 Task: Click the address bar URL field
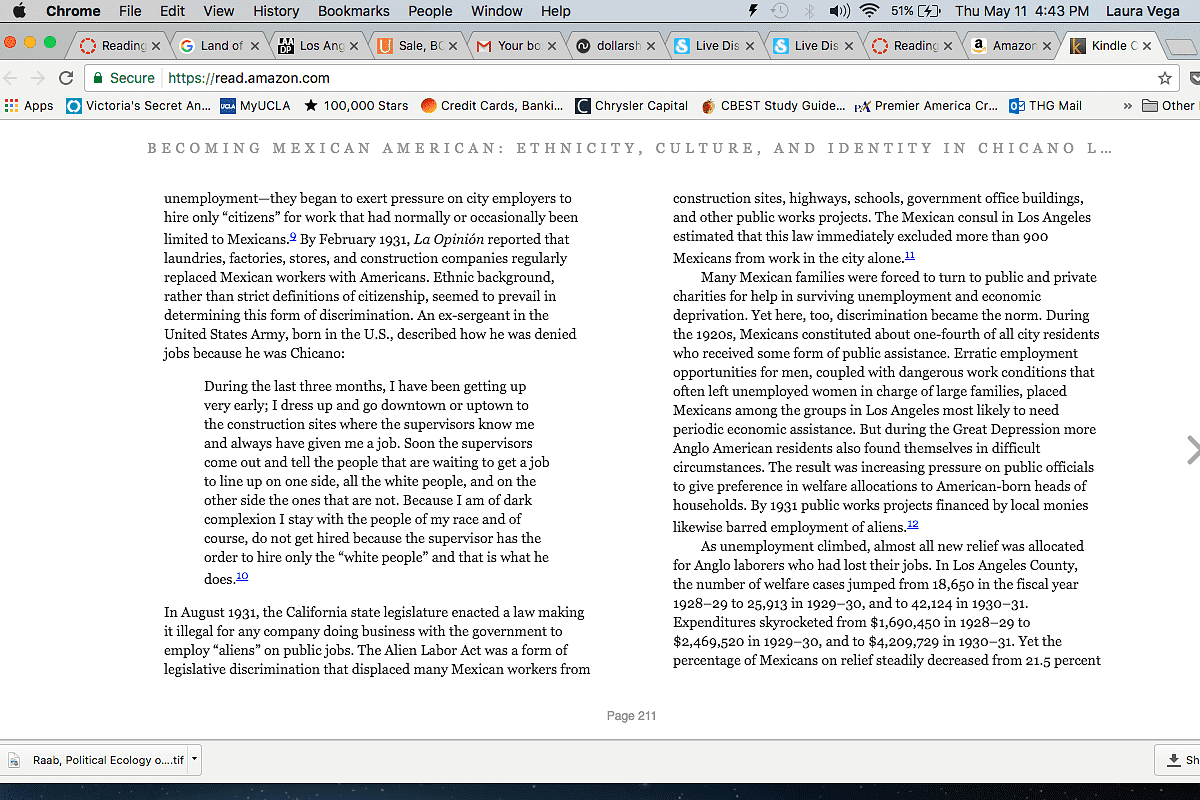pyautogui.click(x=600, y=78)
